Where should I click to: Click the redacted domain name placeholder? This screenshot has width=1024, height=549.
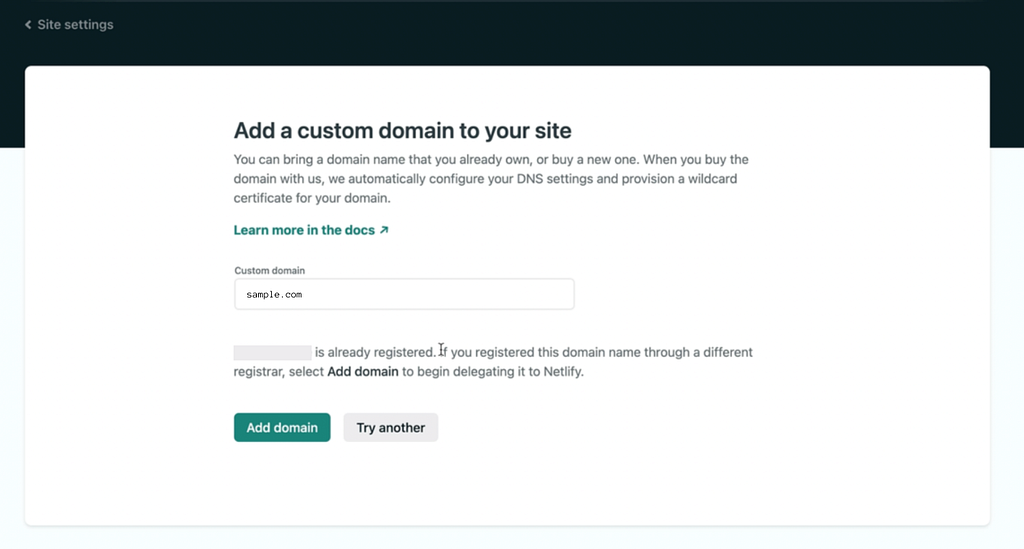click(272, 353)
